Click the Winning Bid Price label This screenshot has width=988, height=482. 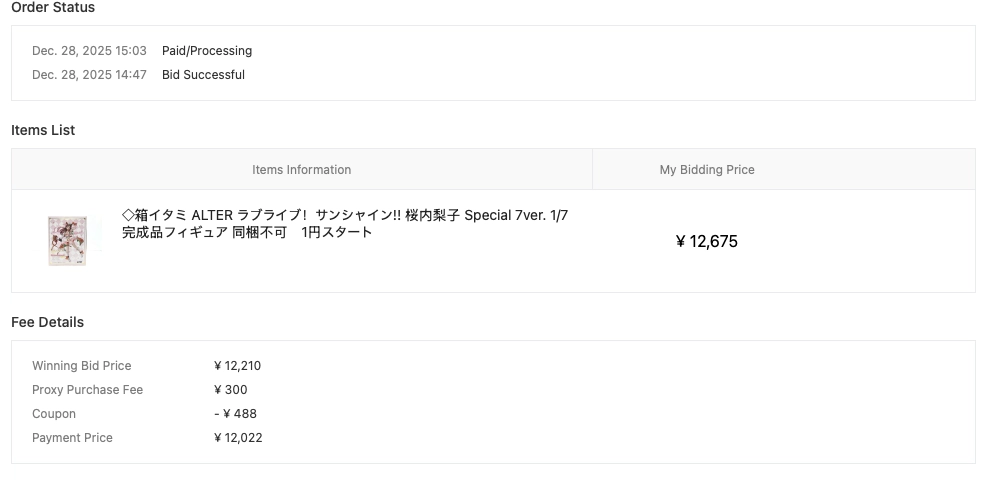(81, 366)
